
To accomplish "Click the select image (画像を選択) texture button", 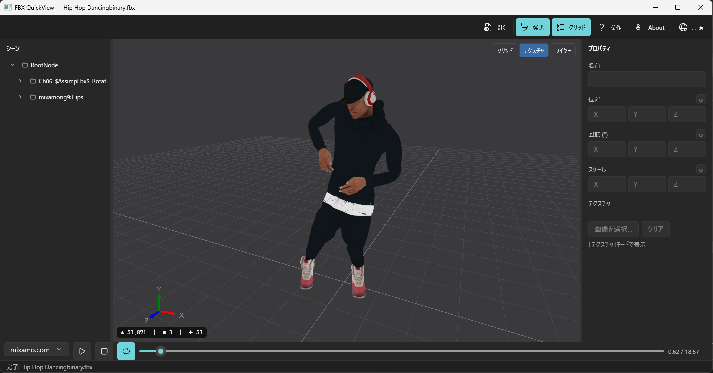I will pyautogui.click(x=613, y=229).
